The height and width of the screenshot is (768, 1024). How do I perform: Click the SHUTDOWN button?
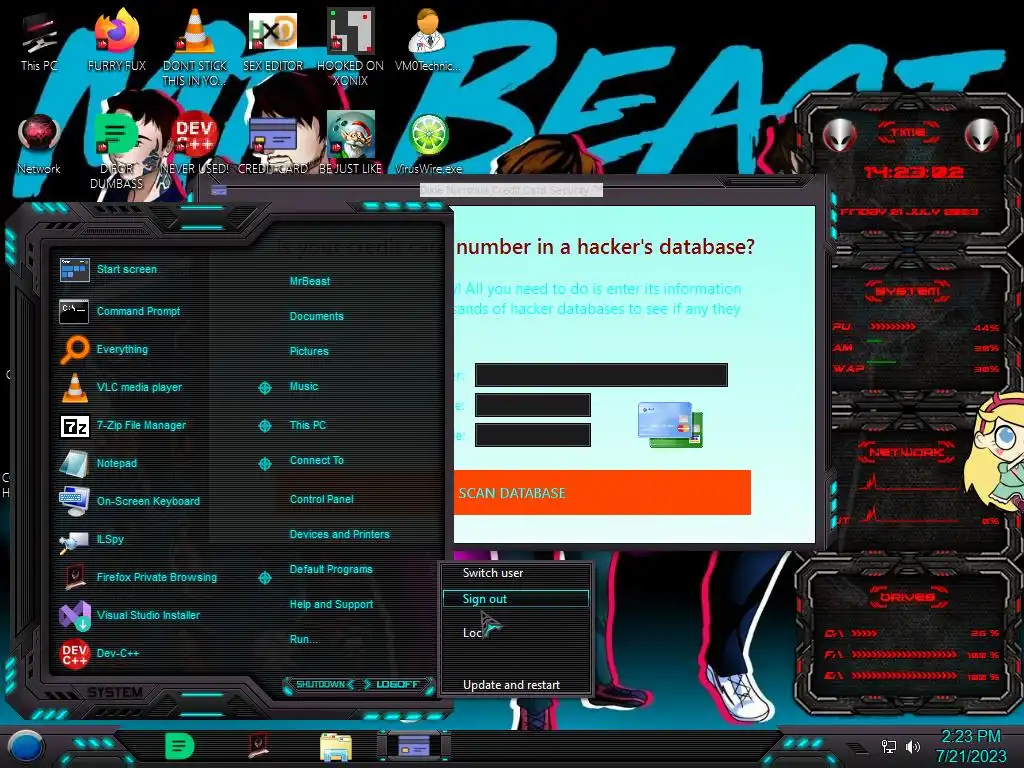click(x=320, y=684)
